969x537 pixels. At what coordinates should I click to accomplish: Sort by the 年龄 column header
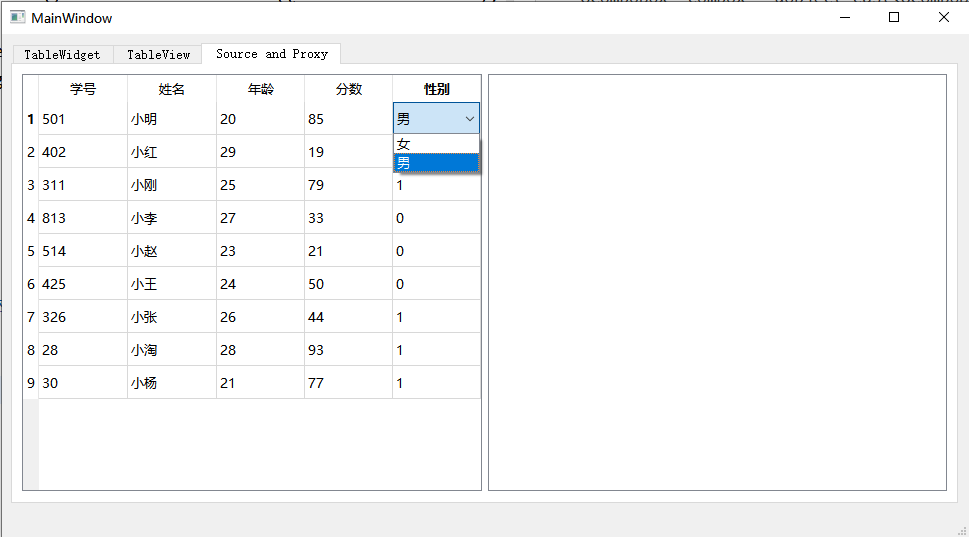click(260, 89)
